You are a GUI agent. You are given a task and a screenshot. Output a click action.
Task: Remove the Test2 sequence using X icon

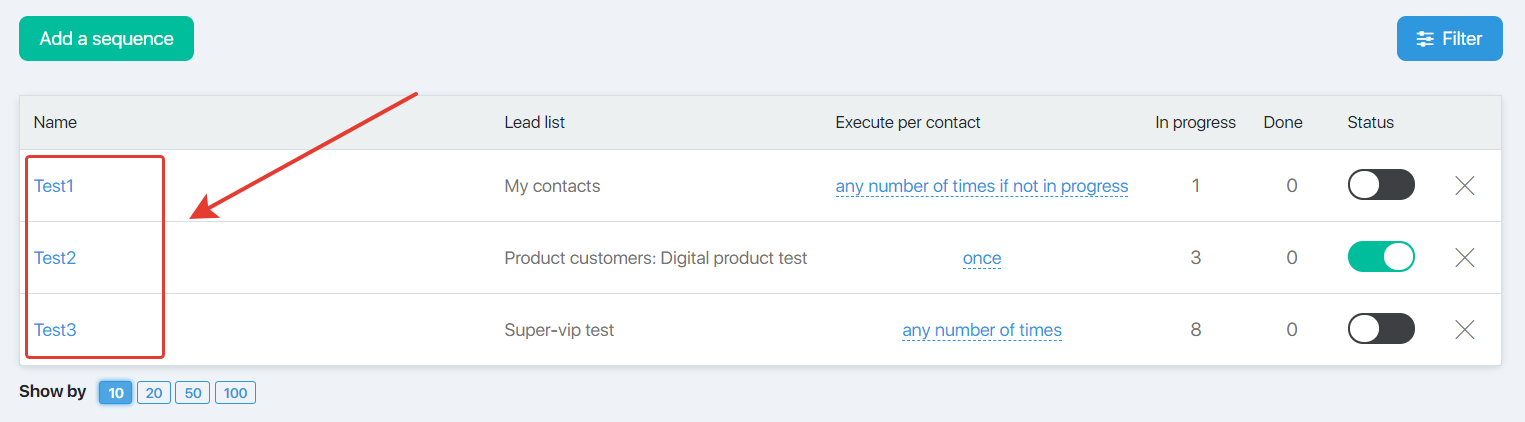coord(1465,258)
